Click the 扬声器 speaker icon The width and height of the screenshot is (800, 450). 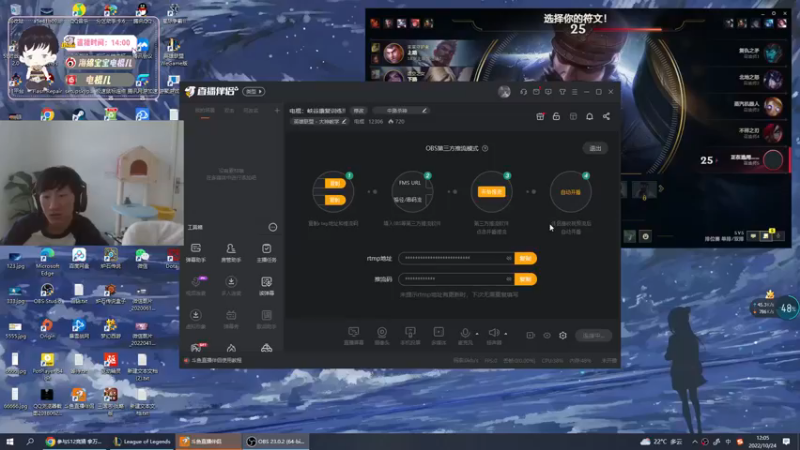(x=493, y=333)
